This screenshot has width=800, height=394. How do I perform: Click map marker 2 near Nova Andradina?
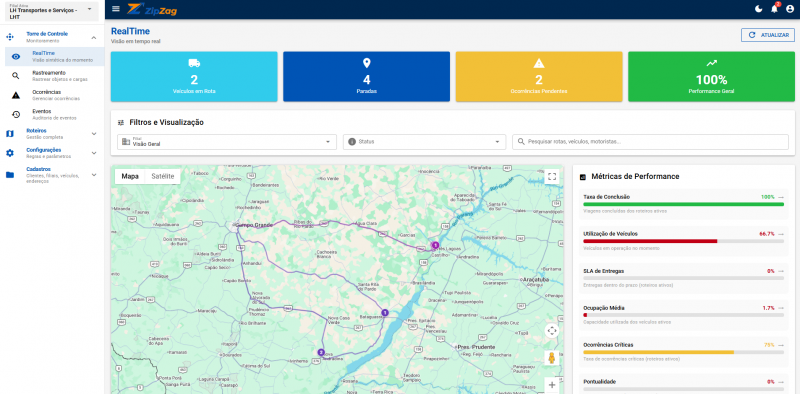point(321,352)
